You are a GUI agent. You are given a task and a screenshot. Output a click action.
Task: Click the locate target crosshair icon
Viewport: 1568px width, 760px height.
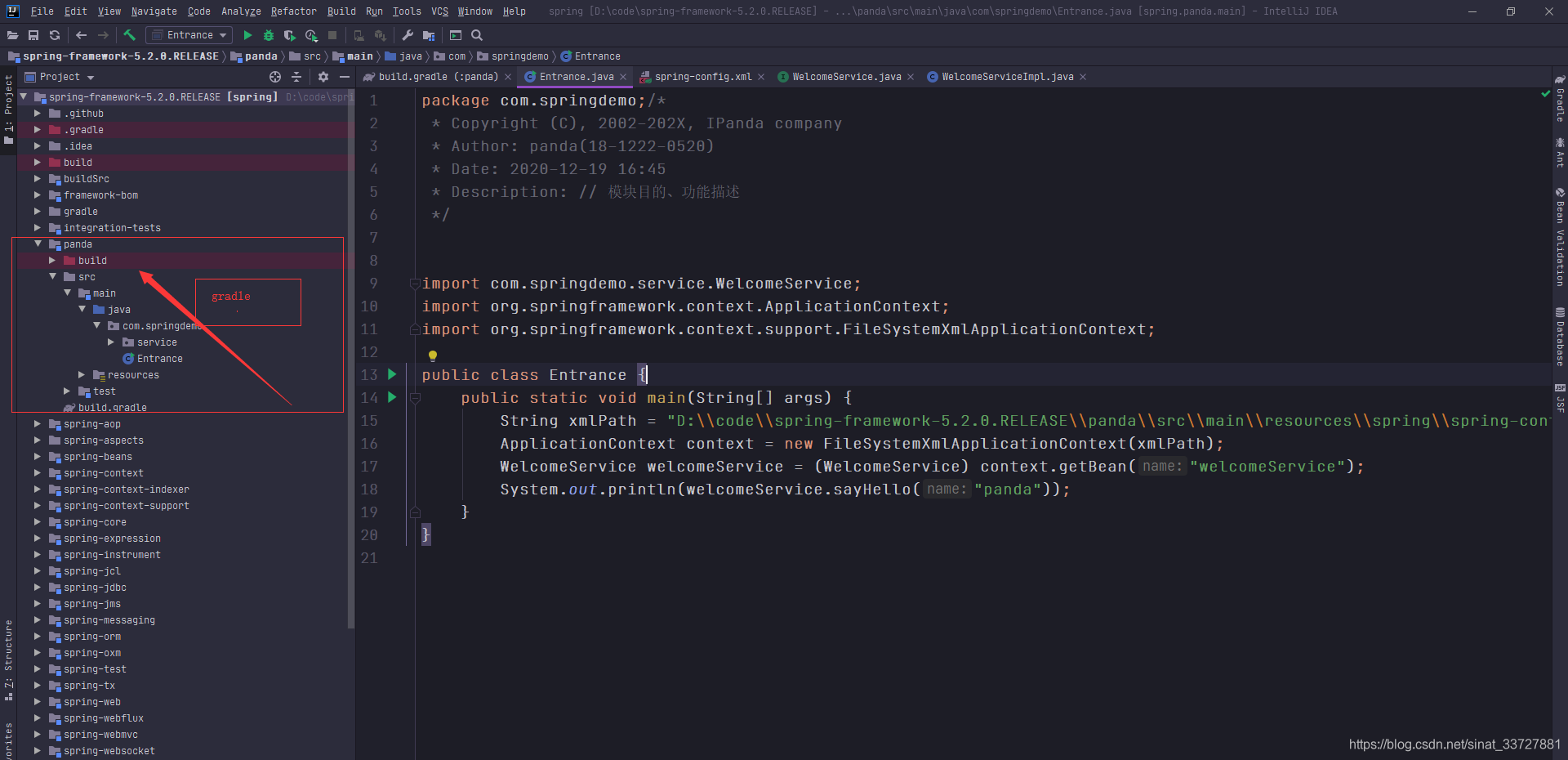click(275, 77)
